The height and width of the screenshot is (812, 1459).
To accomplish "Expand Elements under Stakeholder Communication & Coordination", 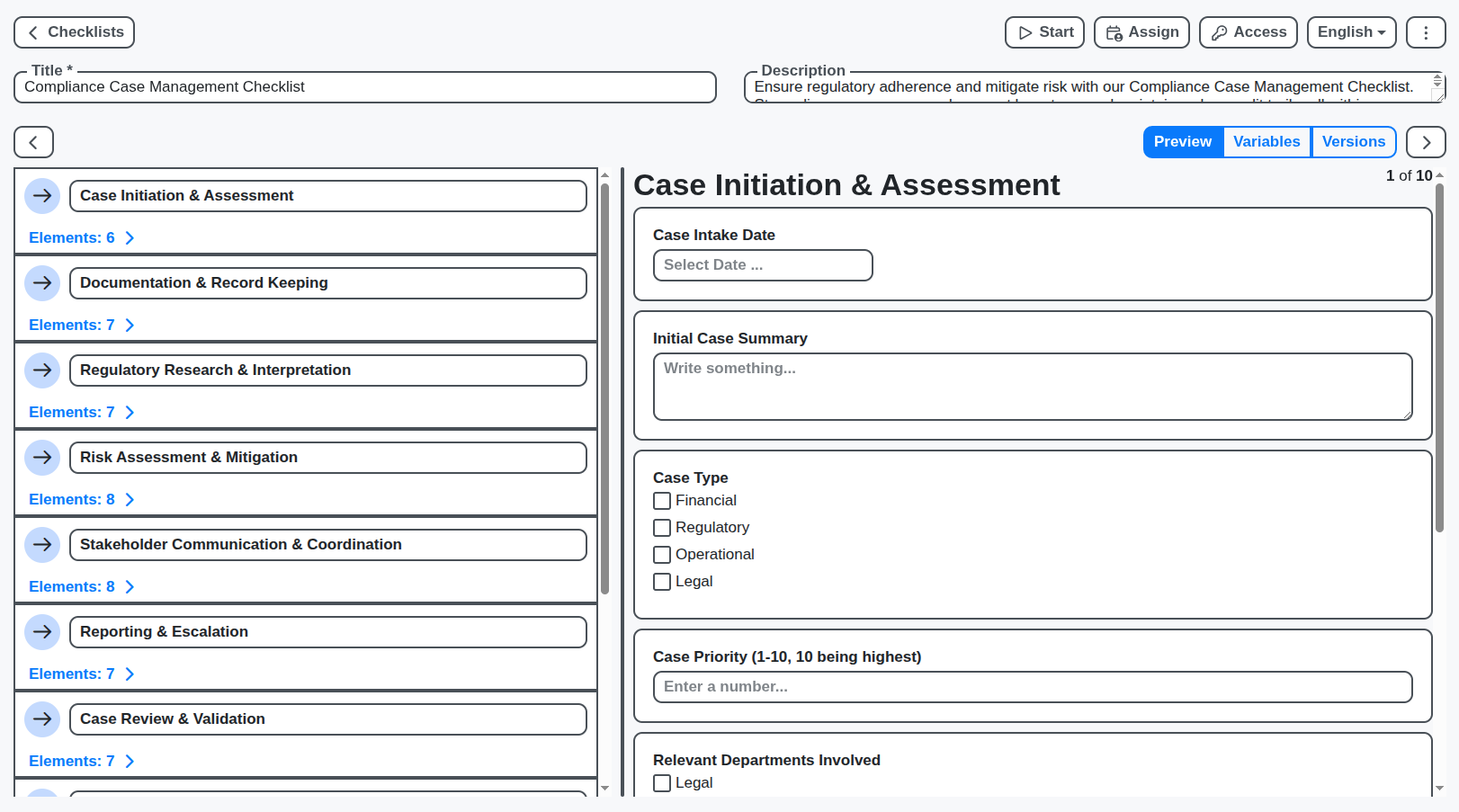I will (x=82, y=586).
